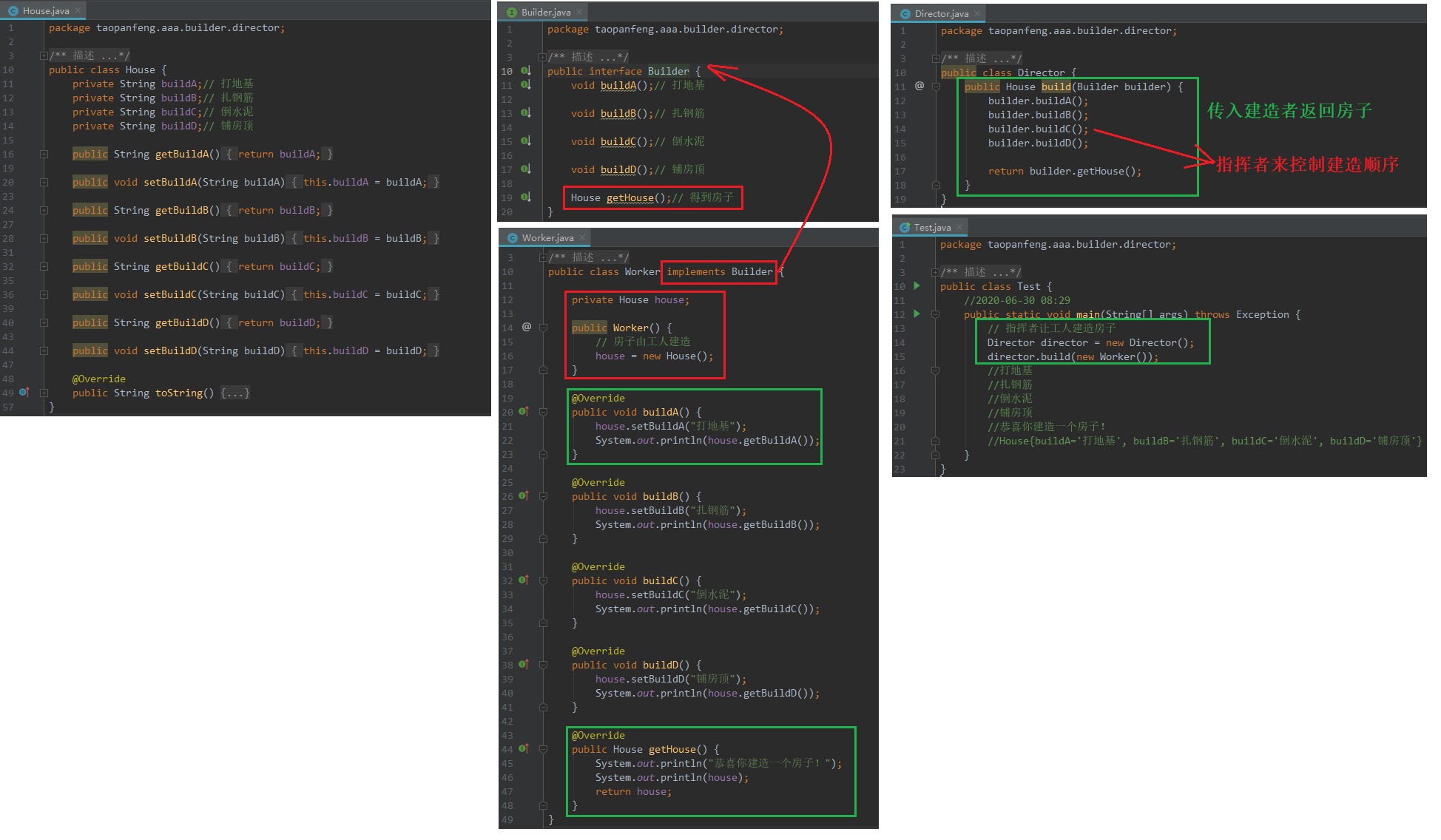Click '@Override' annotation above toString in House.java
The height and width of the screenshot is (840, 1441).
pos(99,379)
